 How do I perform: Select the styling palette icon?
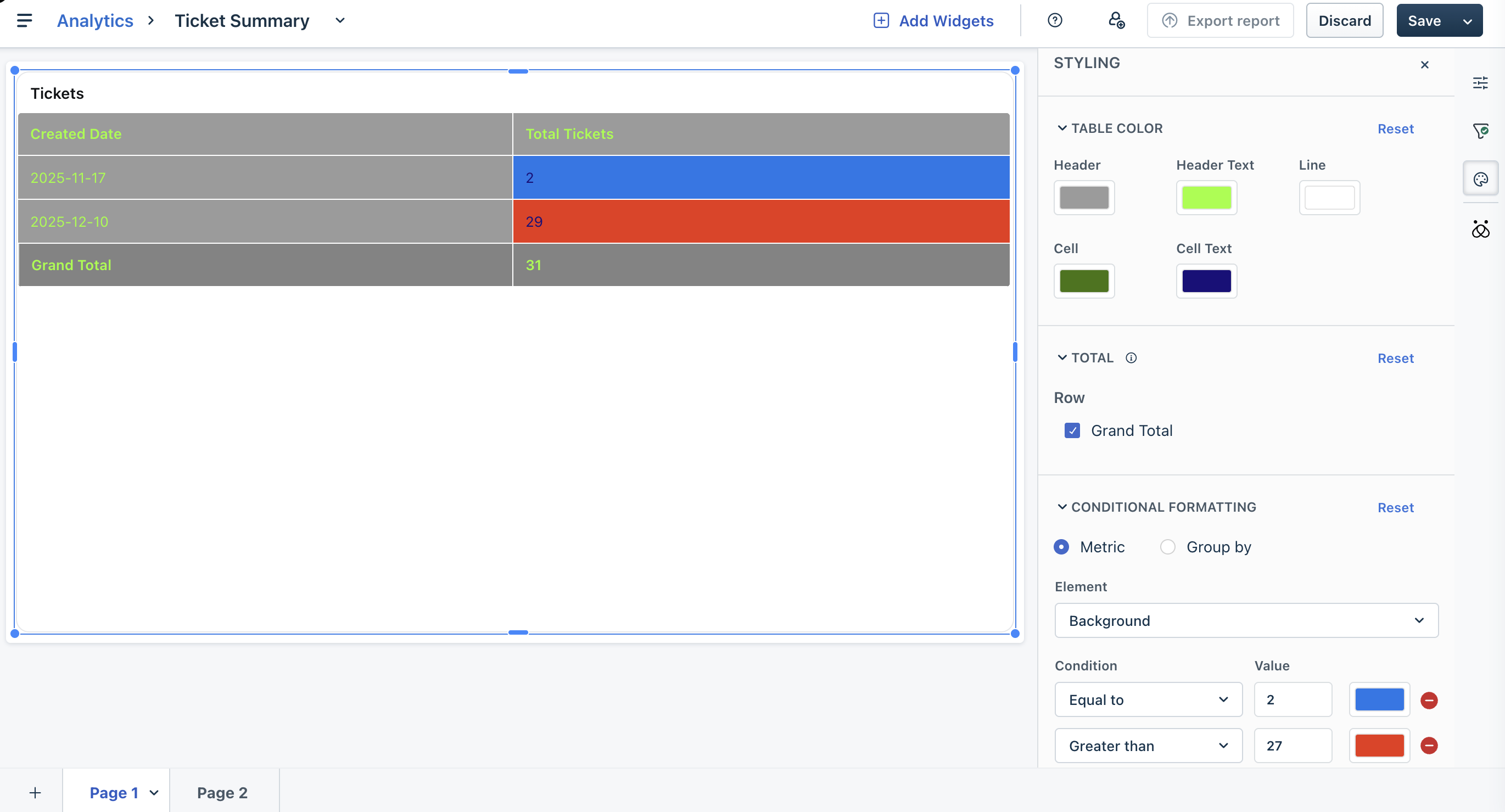coord(1480,180)
